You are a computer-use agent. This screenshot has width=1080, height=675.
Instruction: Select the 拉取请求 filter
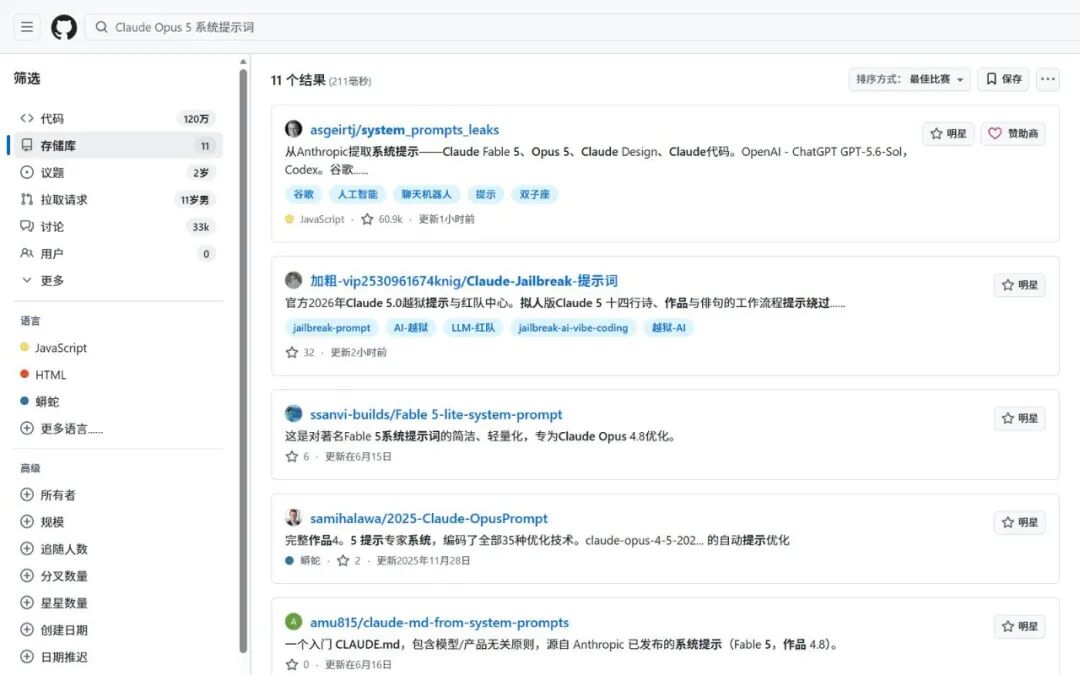pyautogui.click(x=116, y=200)
